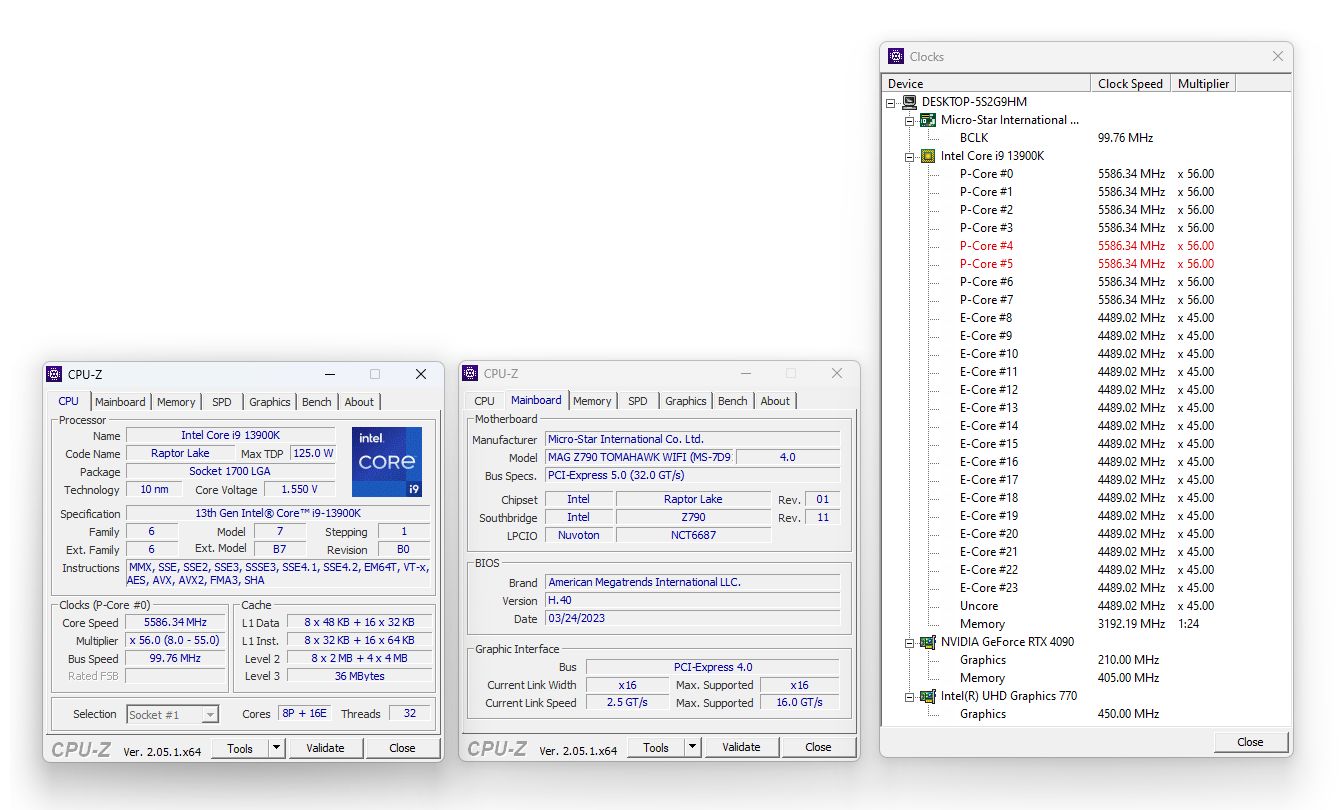Viewport: 1340px width, 810px height.
Task: Open SPD tab in Mainboard window
Action: (x=638, y=401)
